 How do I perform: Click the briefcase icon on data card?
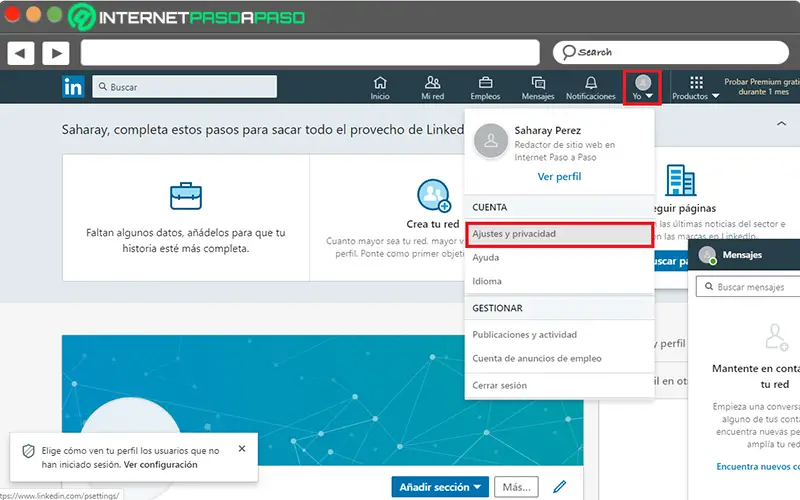pos(186,196)
